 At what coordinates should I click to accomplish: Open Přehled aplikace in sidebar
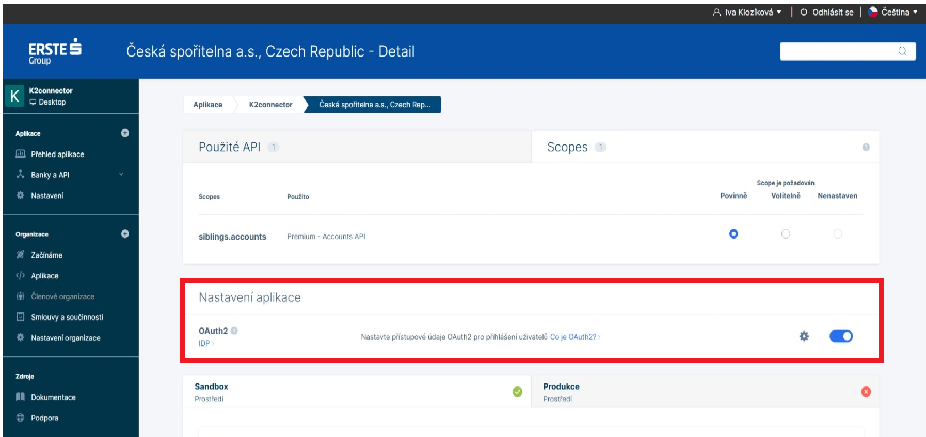(x=57, y=154)
